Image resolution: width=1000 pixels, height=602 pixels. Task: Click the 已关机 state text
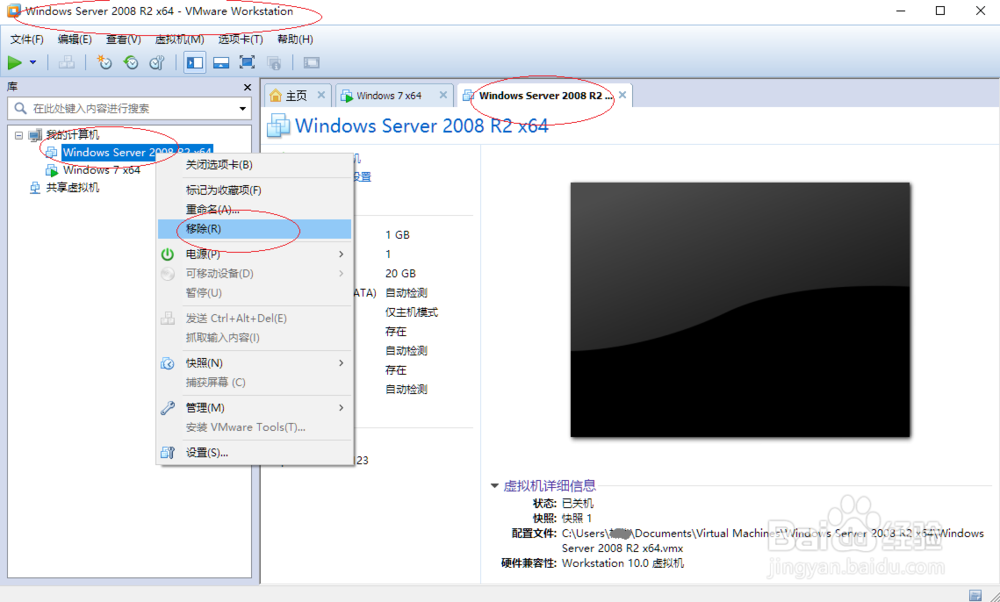click(578, 503)
